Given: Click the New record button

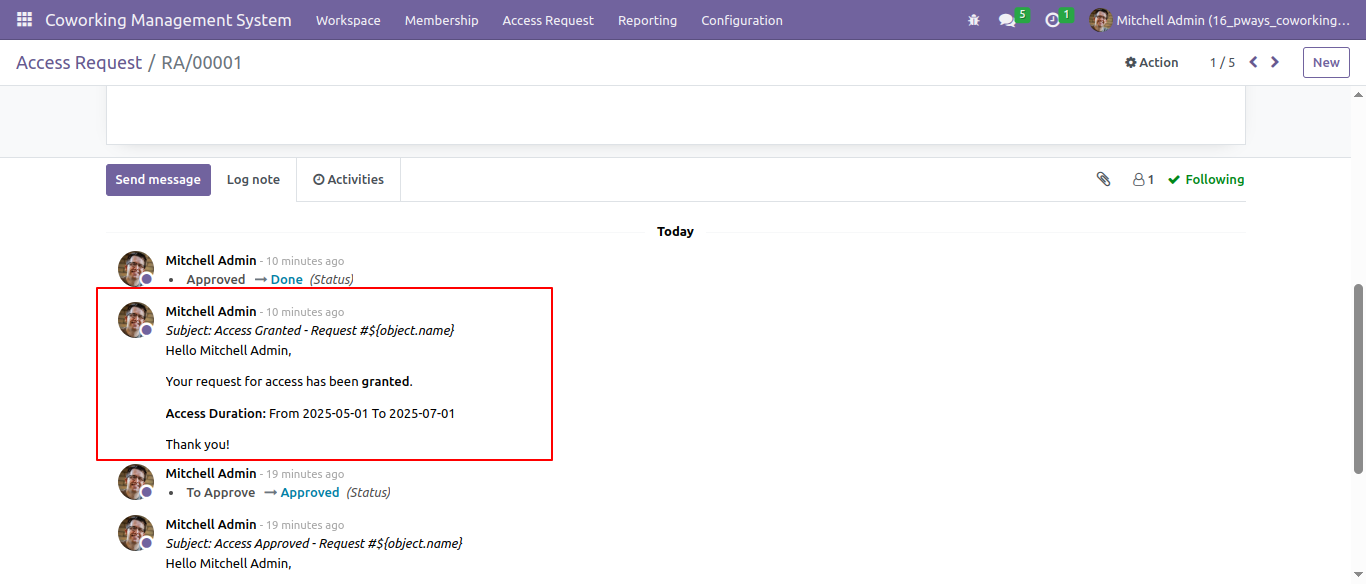Looking at the screenshot, I should [1326, 62].
